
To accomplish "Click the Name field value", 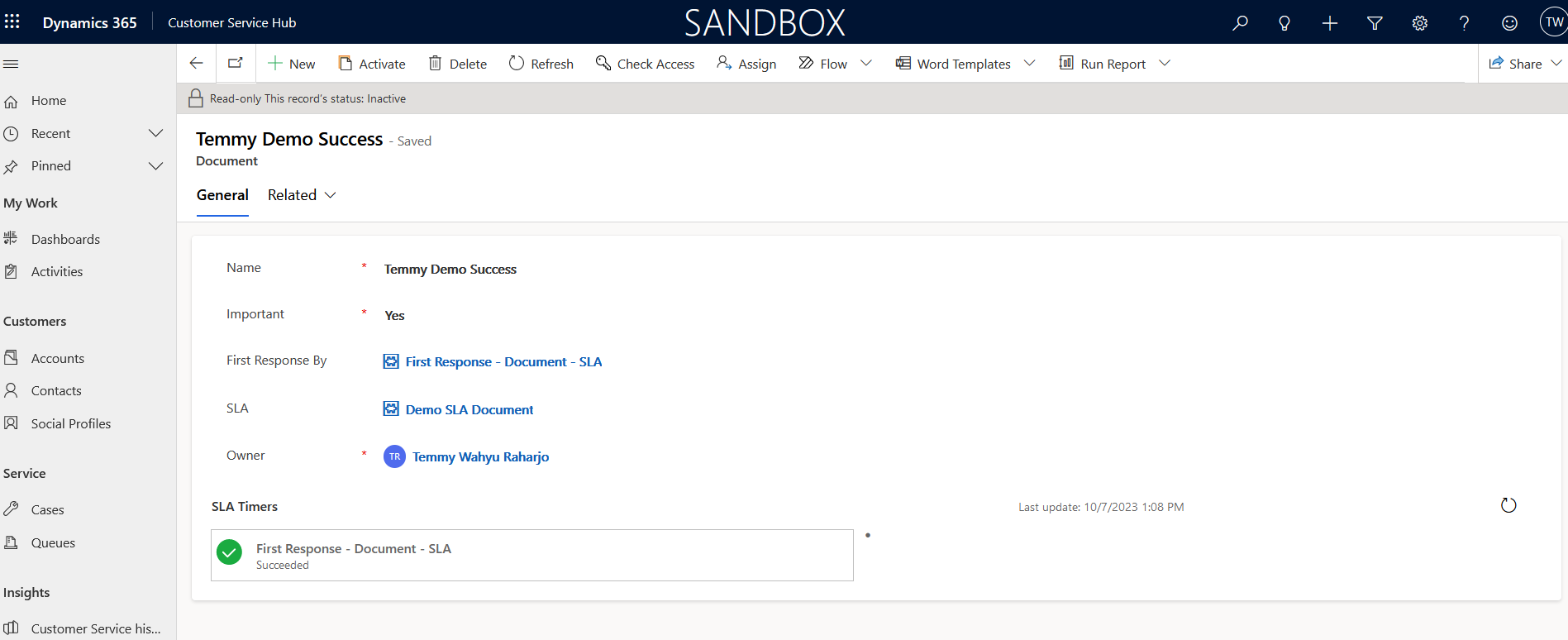I will tap(450, 270).
